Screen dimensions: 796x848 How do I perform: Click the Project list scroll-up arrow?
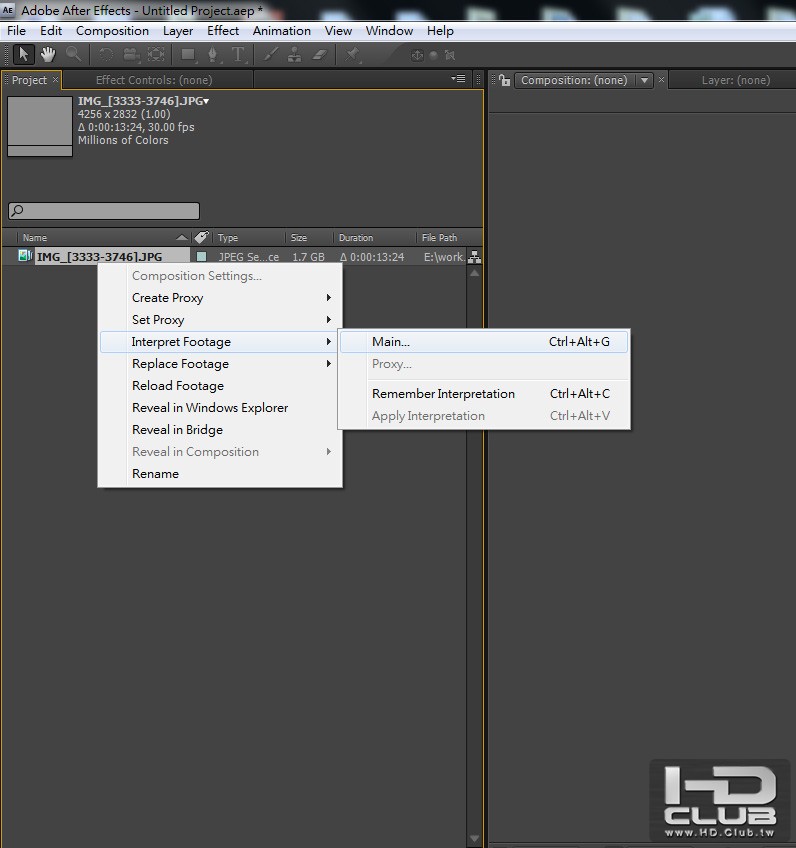tap(474, 273)
